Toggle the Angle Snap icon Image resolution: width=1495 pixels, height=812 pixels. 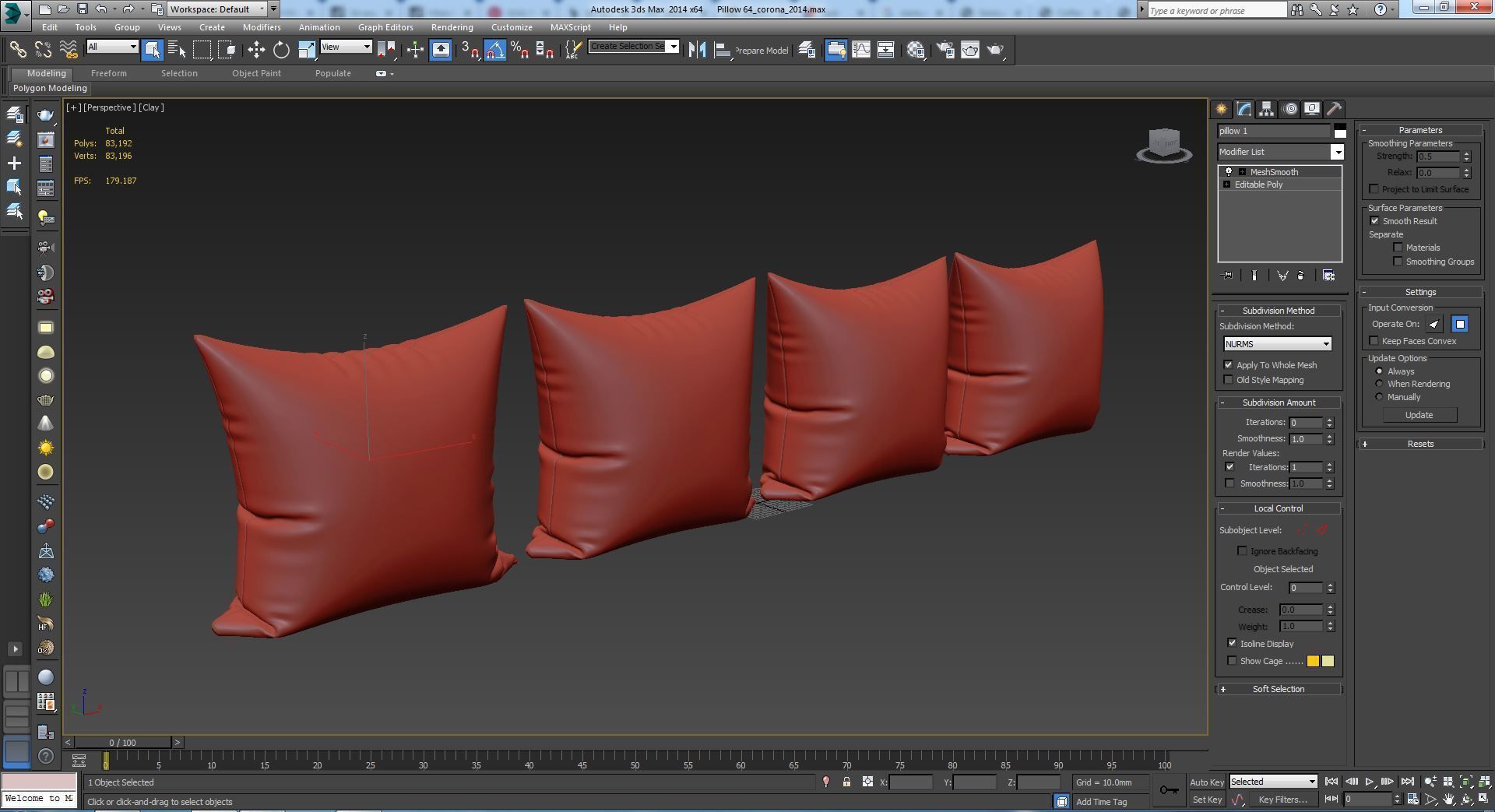(495, 50)
